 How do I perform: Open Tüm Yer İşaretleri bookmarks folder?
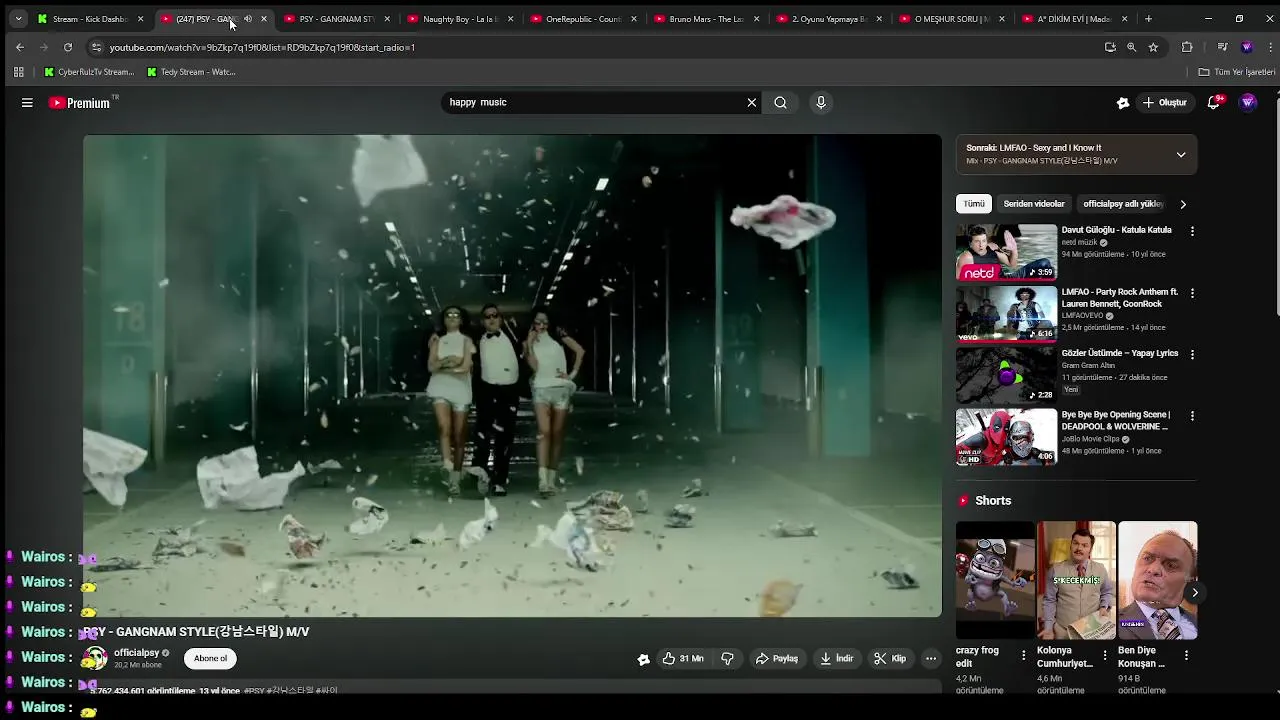coord(1237,72)
